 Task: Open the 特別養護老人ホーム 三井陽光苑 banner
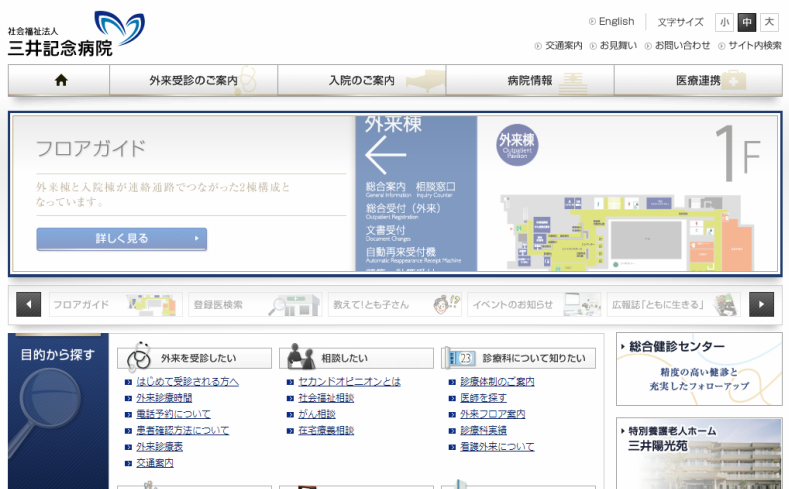pyautogui.click(x=699, y=453)
